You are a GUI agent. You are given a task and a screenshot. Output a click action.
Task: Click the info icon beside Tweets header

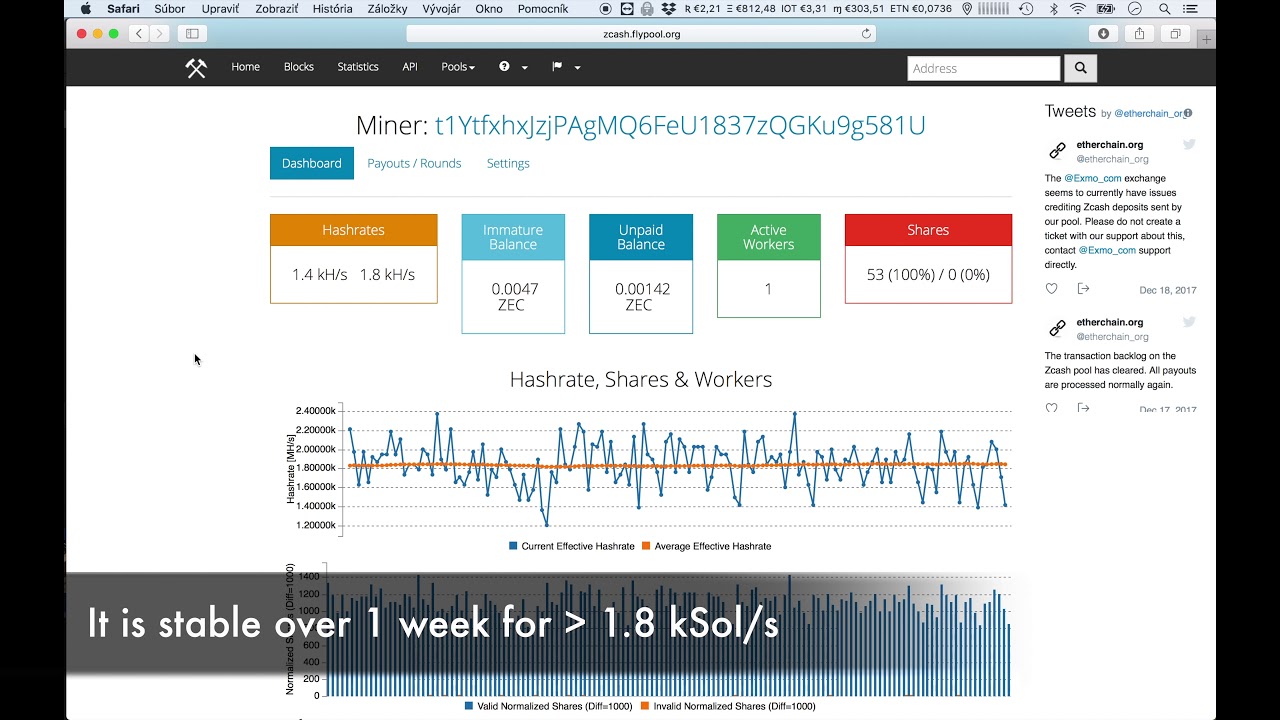[1188, 113]
